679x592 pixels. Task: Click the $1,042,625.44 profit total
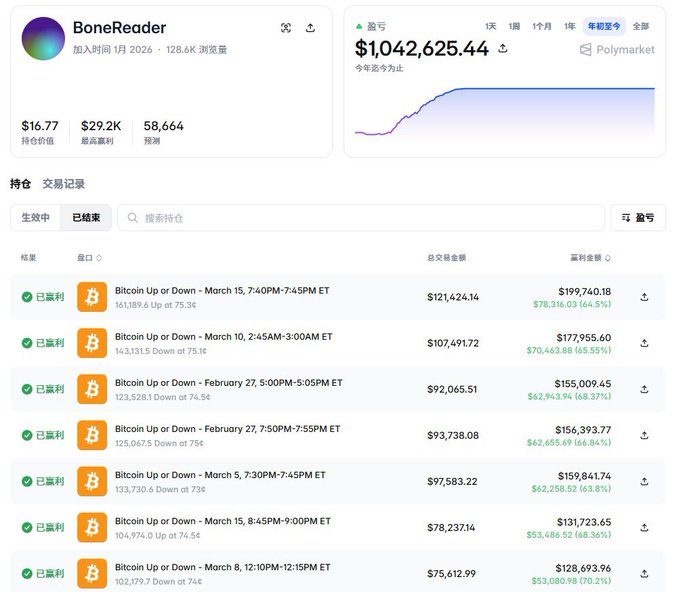422,49
